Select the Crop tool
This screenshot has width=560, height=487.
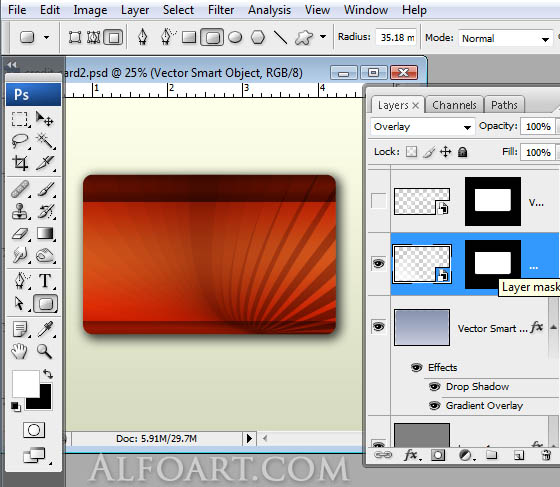(20, 162)
